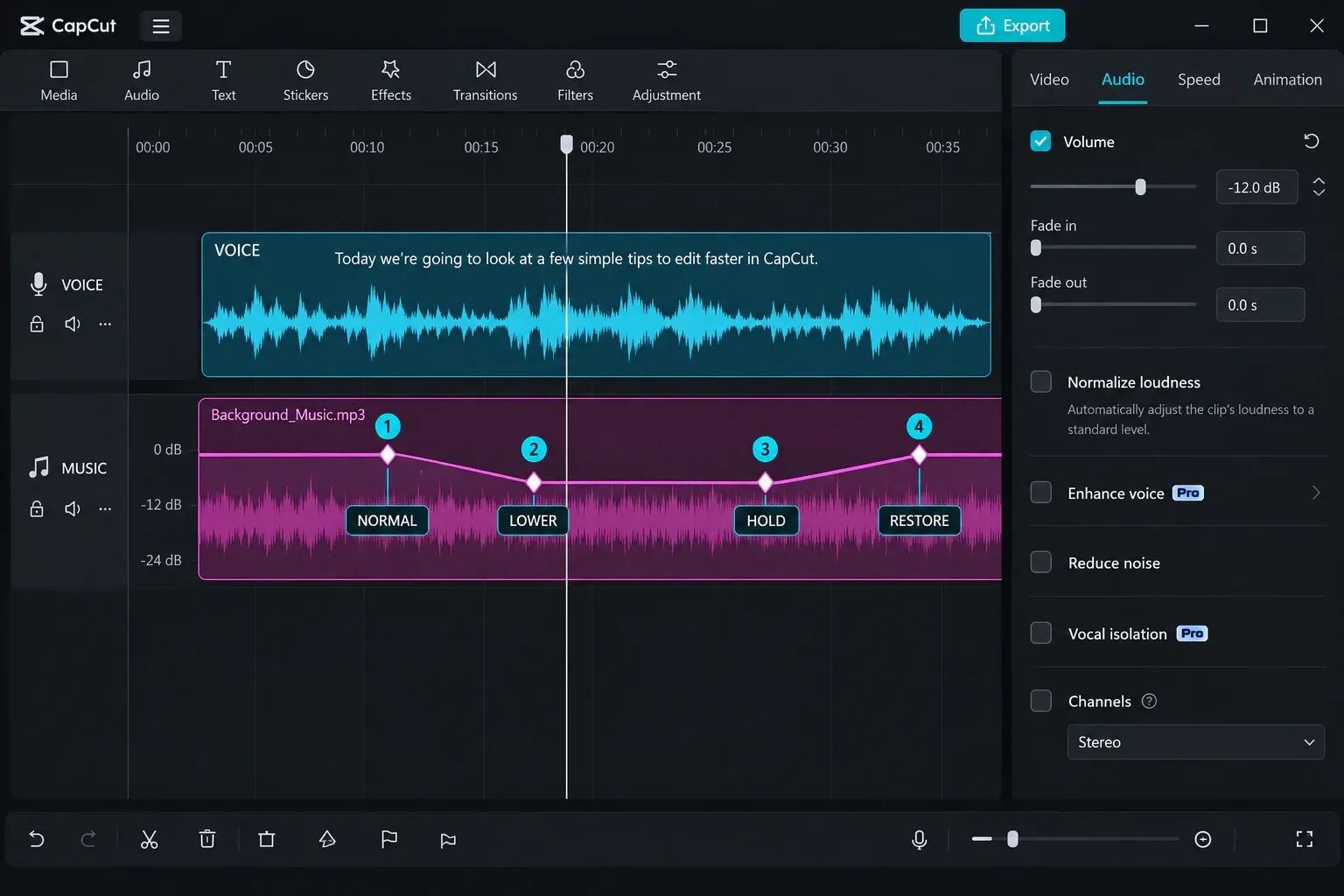The height and width of the screenshot is (896, 1344).
Task: Open the Transitions panel
Action: [x=485, y=80]
